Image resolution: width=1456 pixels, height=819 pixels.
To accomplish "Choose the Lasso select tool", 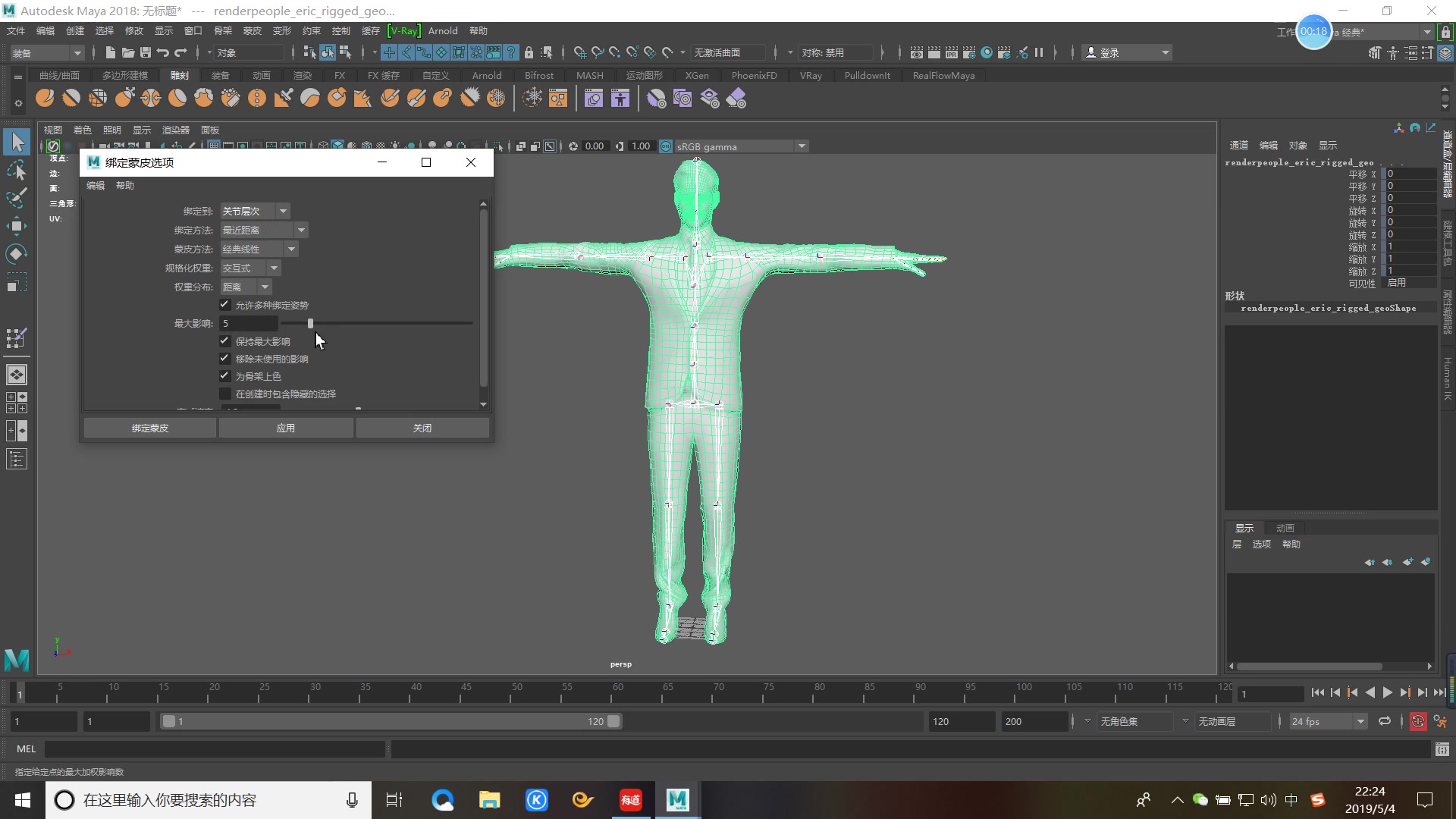I will click(x=17, y=171).
